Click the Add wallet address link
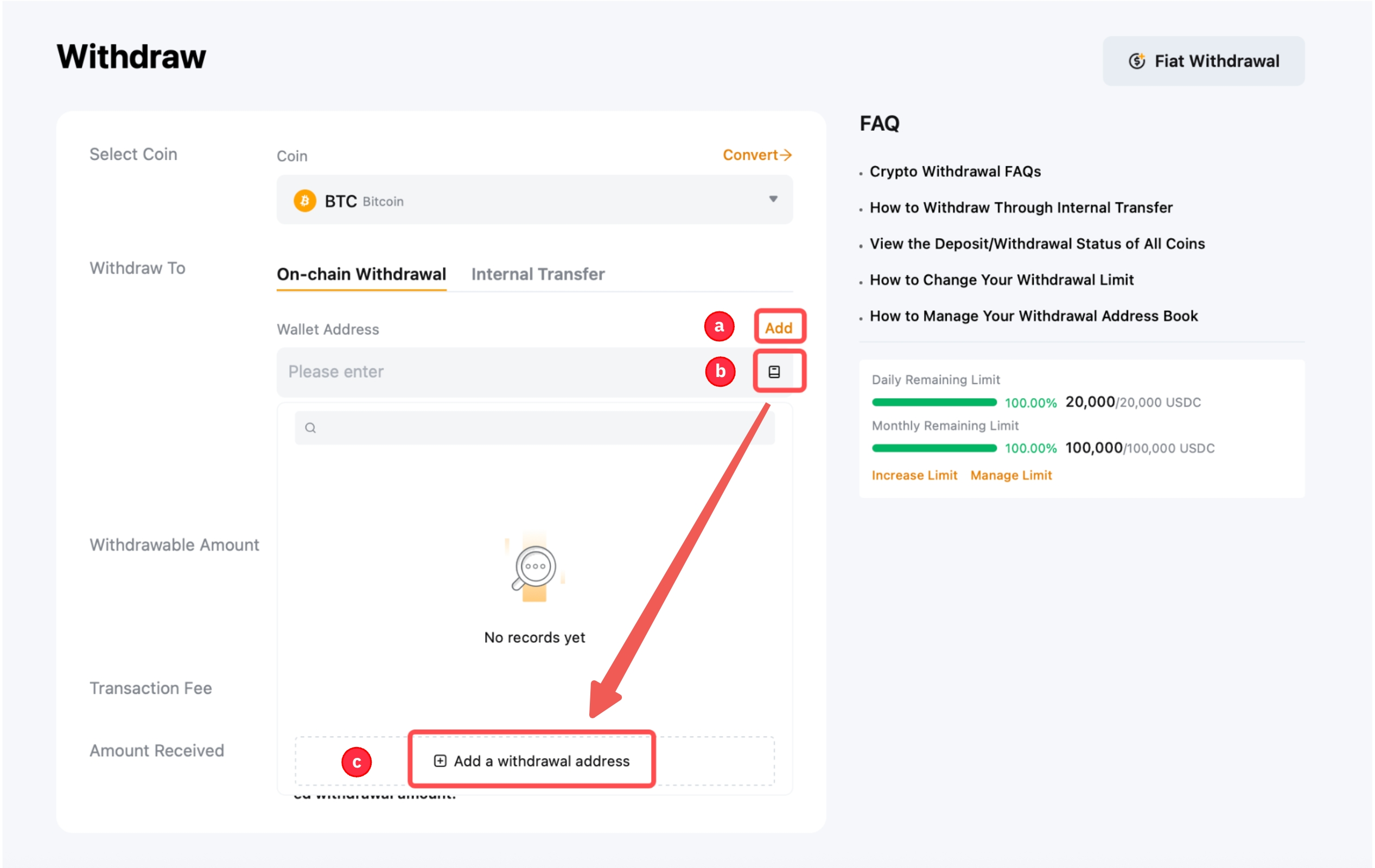Screen dimensions: 1375x868 [778, 328]
